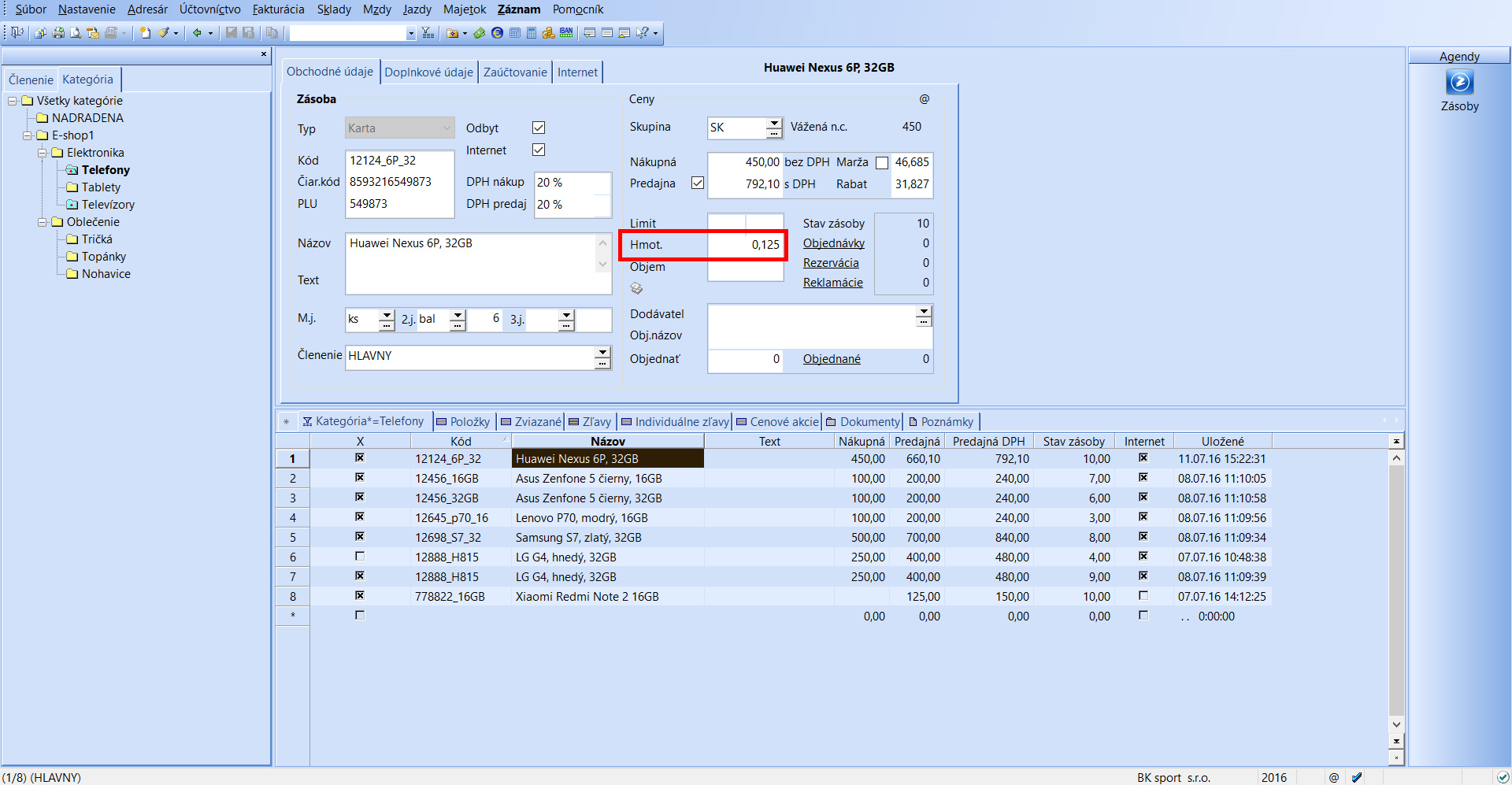Toggle Internet checkbox for Samsung S7 row
This screenshot has height=785, width=1512.
click(1143, 536)
